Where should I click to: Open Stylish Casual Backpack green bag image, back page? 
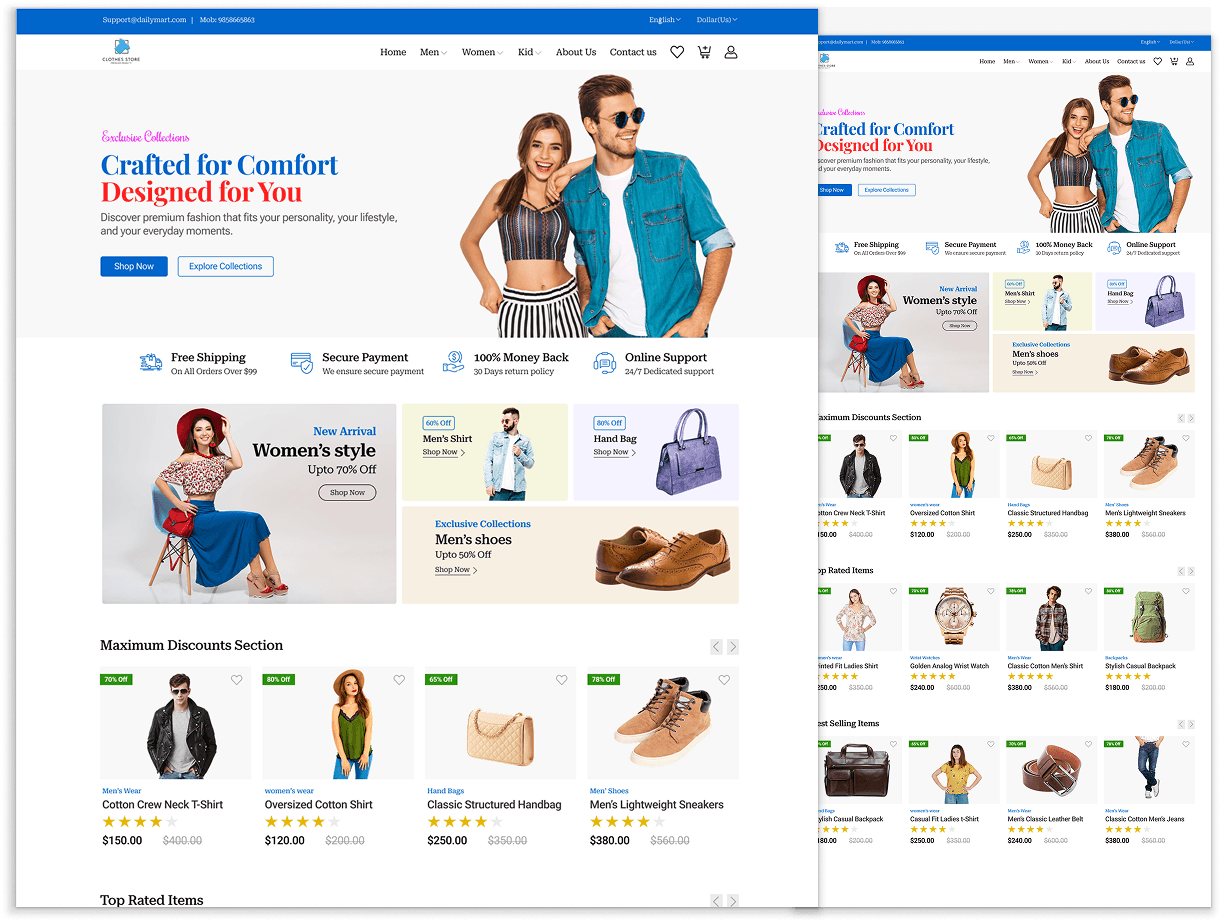click(1149, 618)
